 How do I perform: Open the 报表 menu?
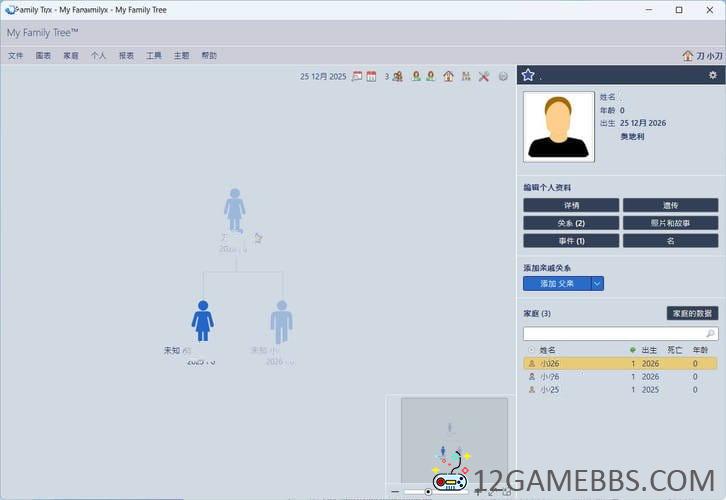point(126,56)
